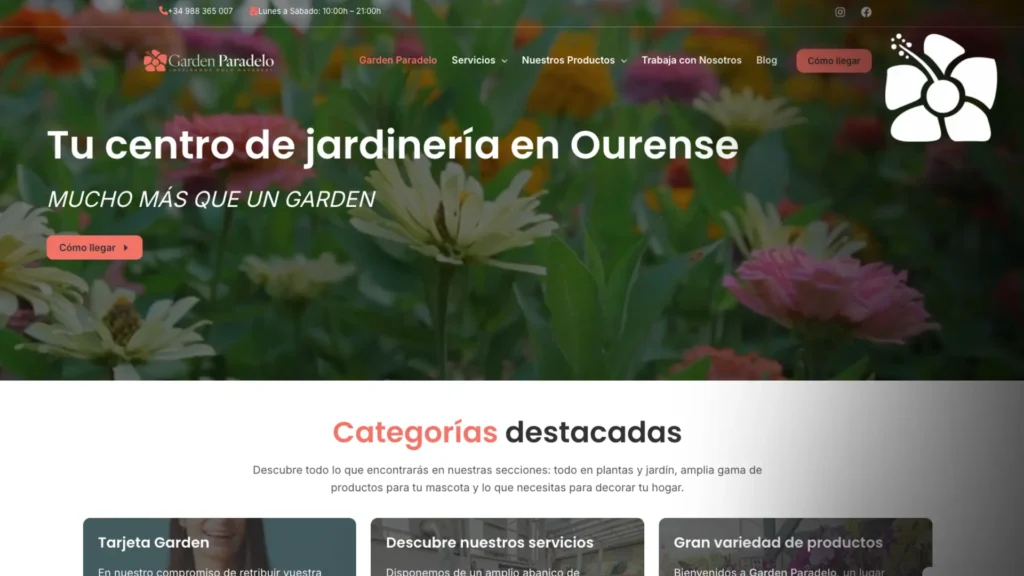
Task: Open the Instagram profile icon
Action: point(840,12)
